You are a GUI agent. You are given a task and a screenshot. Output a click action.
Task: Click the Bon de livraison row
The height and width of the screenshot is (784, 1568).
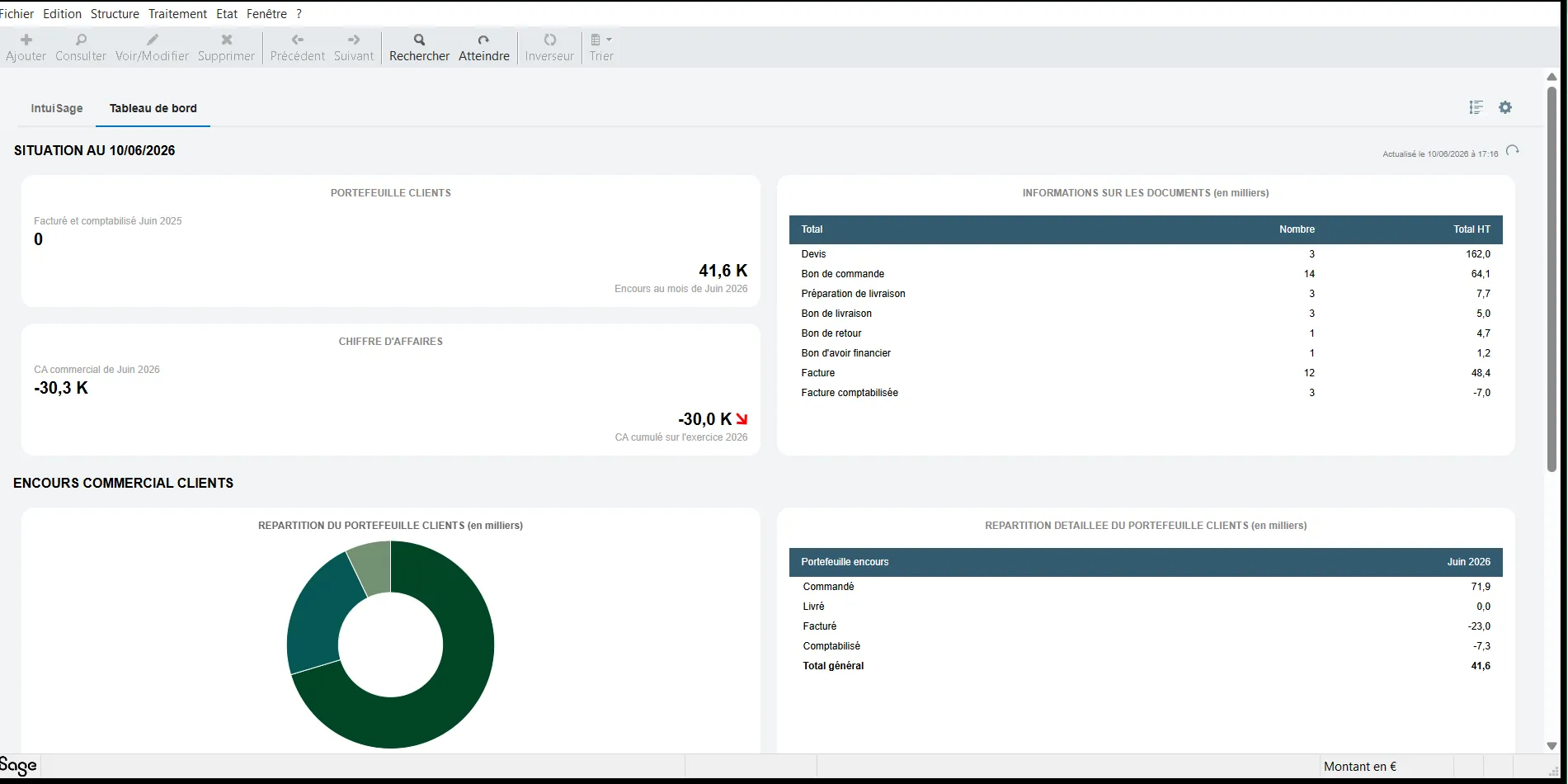point(1146,314)
